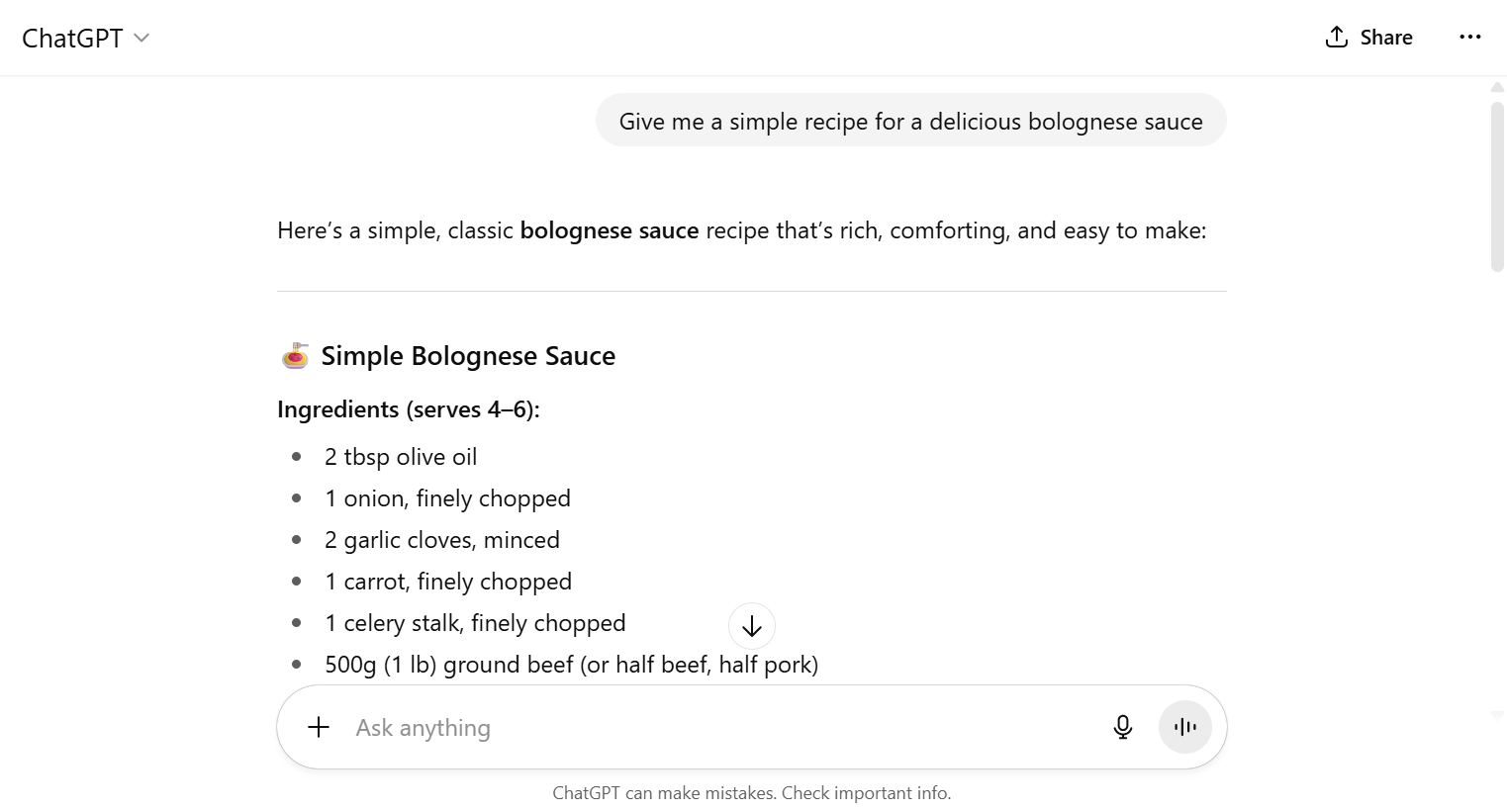Click the plus attach icon
The image size is (1507, 812).
click(x=319, y=728)
